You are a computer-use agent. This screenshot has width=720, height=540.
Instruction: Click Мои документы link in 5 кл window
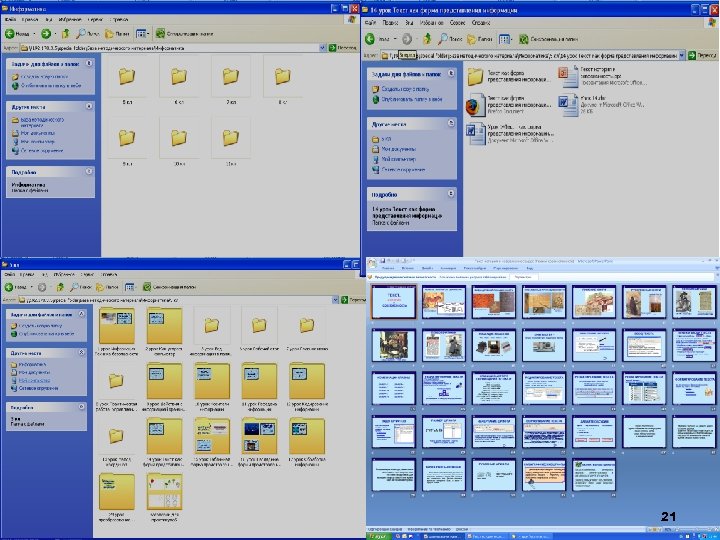point(32,372)
